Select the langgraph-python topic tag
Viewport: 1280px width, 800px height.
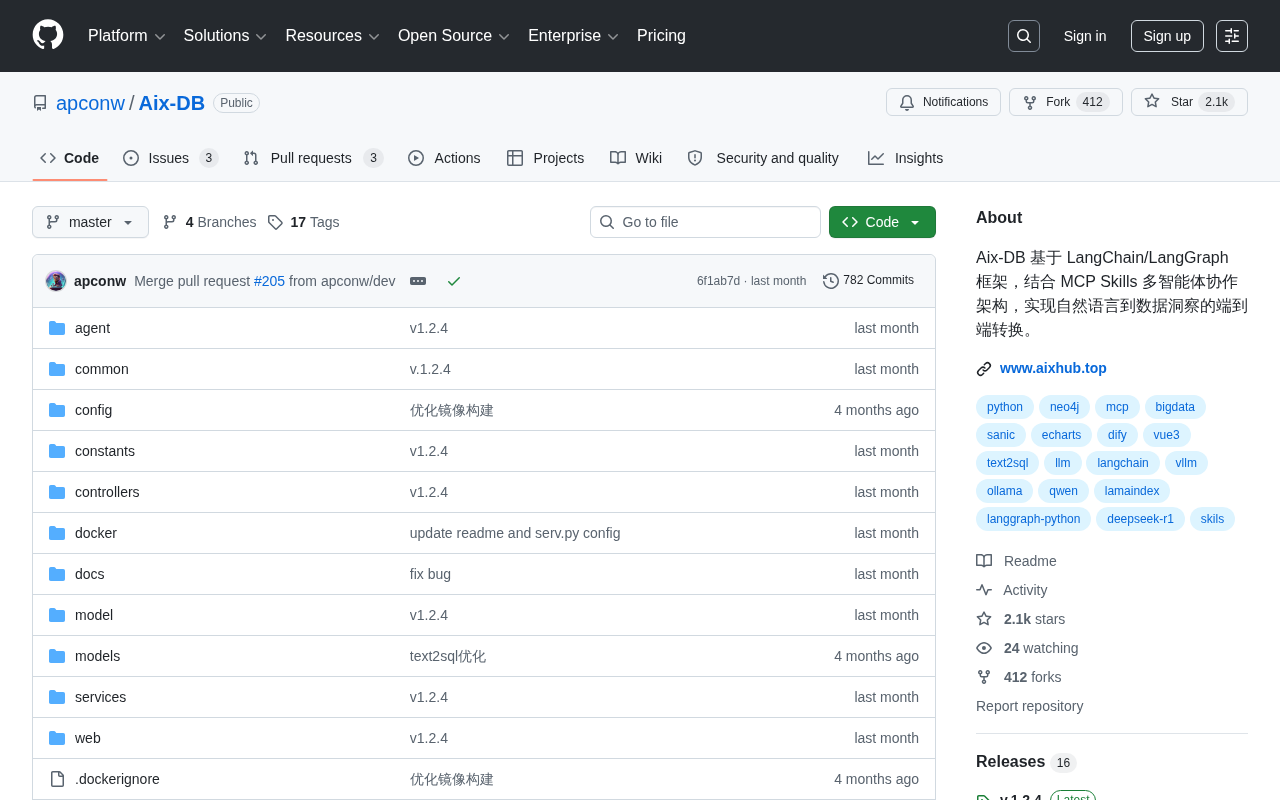[x=1033, y=519]
